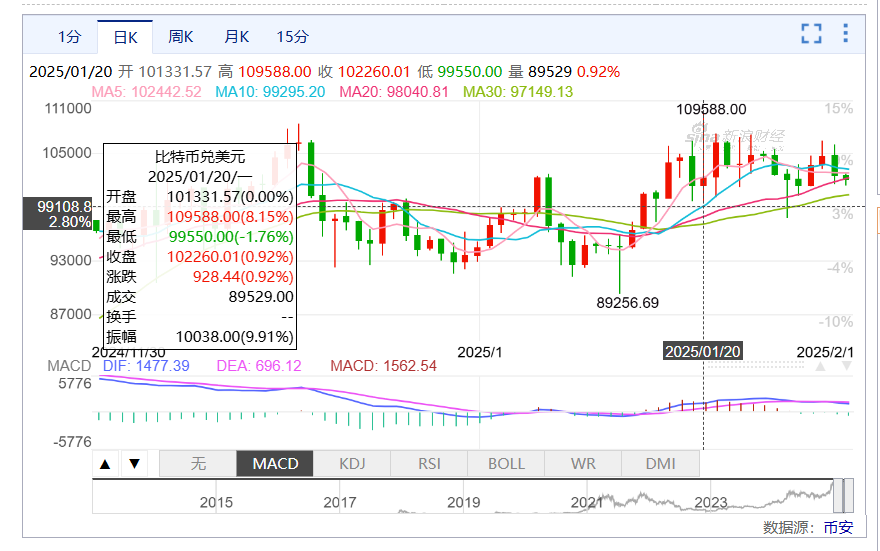Switch to the 周K tab
The height and width of the screenshot is (551, 880).
pyautogui.click(x=181, y=37)
